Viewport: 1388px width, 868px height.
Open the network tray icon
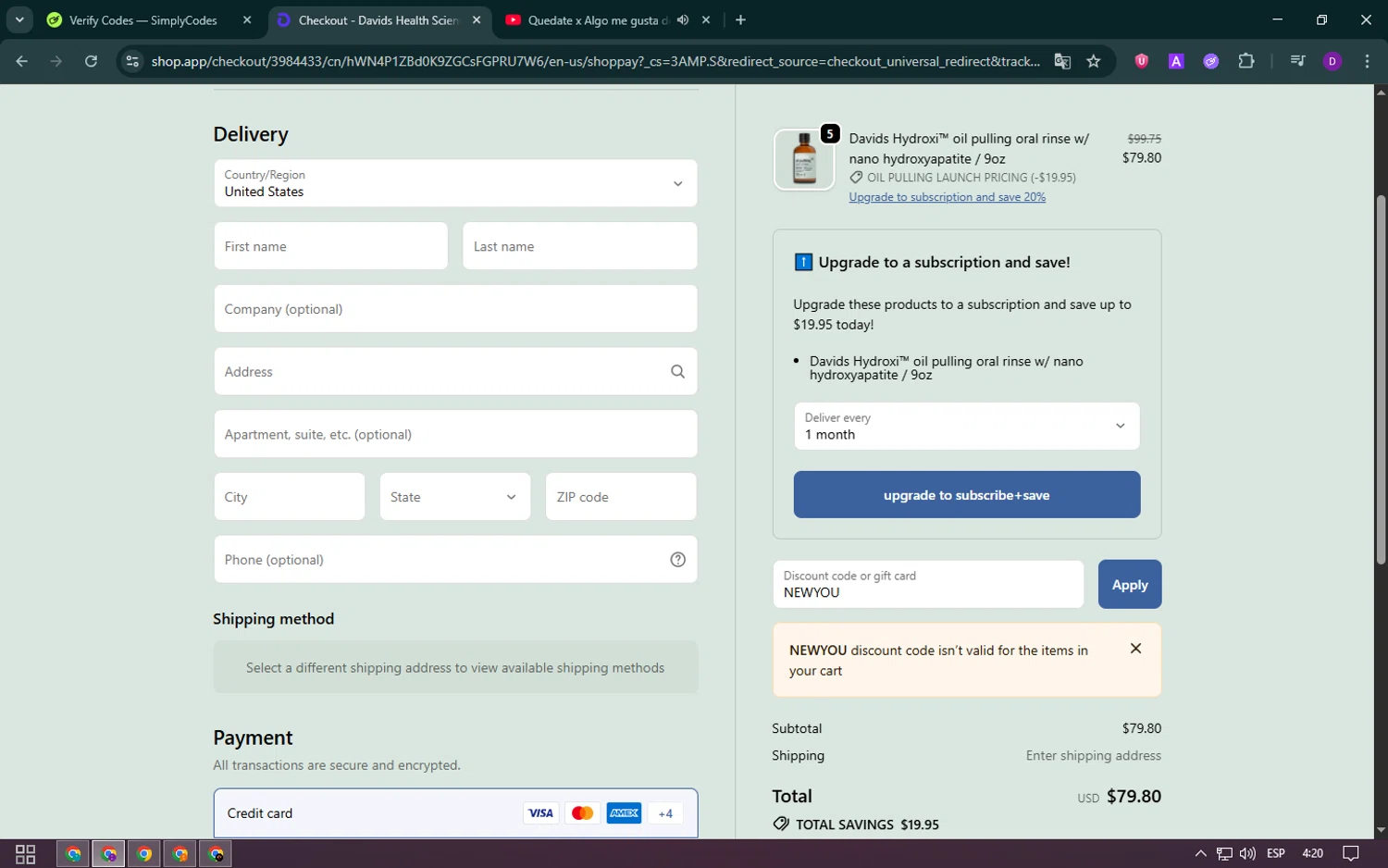coord(1224,853)
